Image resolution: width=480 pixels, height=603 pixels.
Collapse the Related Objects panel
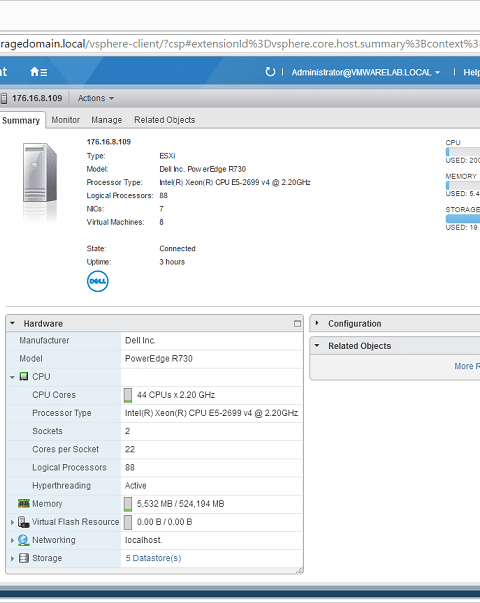pyautogui.click(x=317, y=345)
